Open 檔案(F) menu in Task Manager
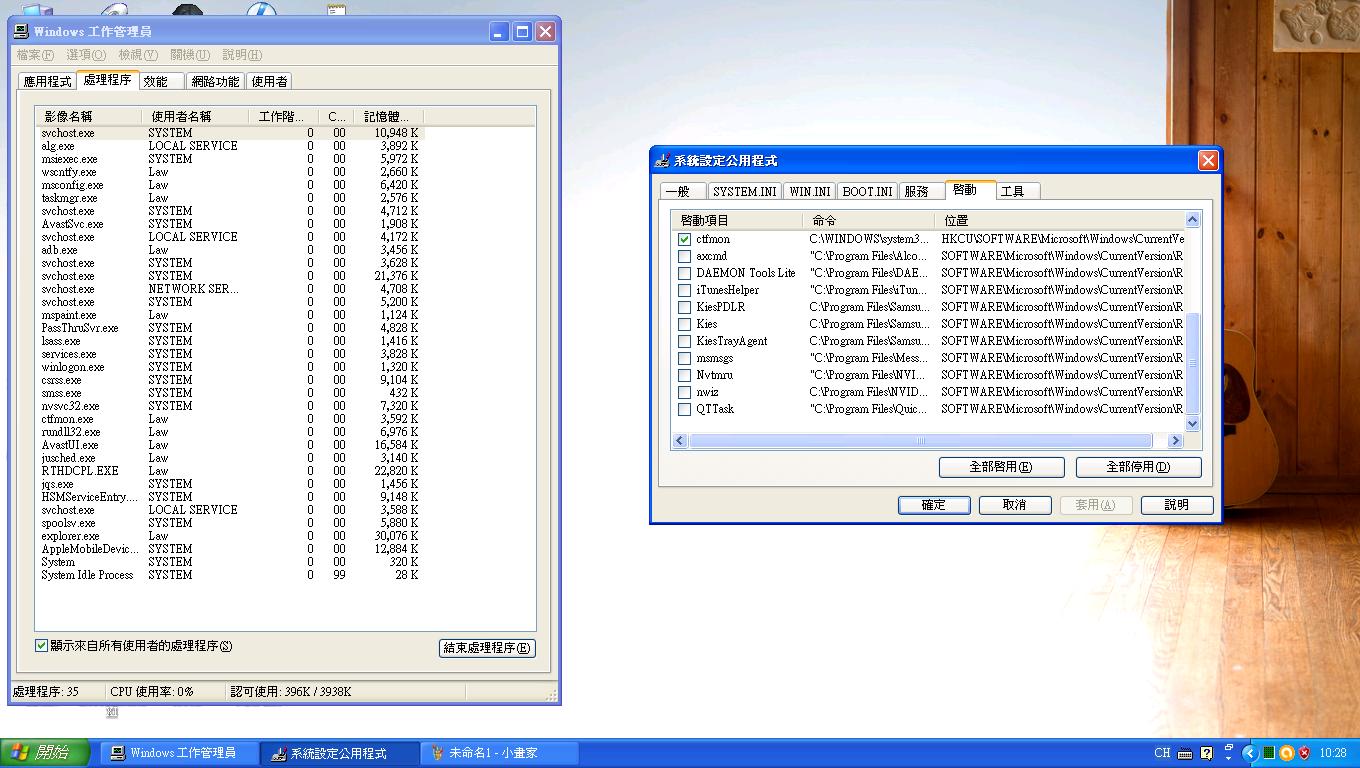The height and width of the screenshot is (768, 1360). [35, 55]
